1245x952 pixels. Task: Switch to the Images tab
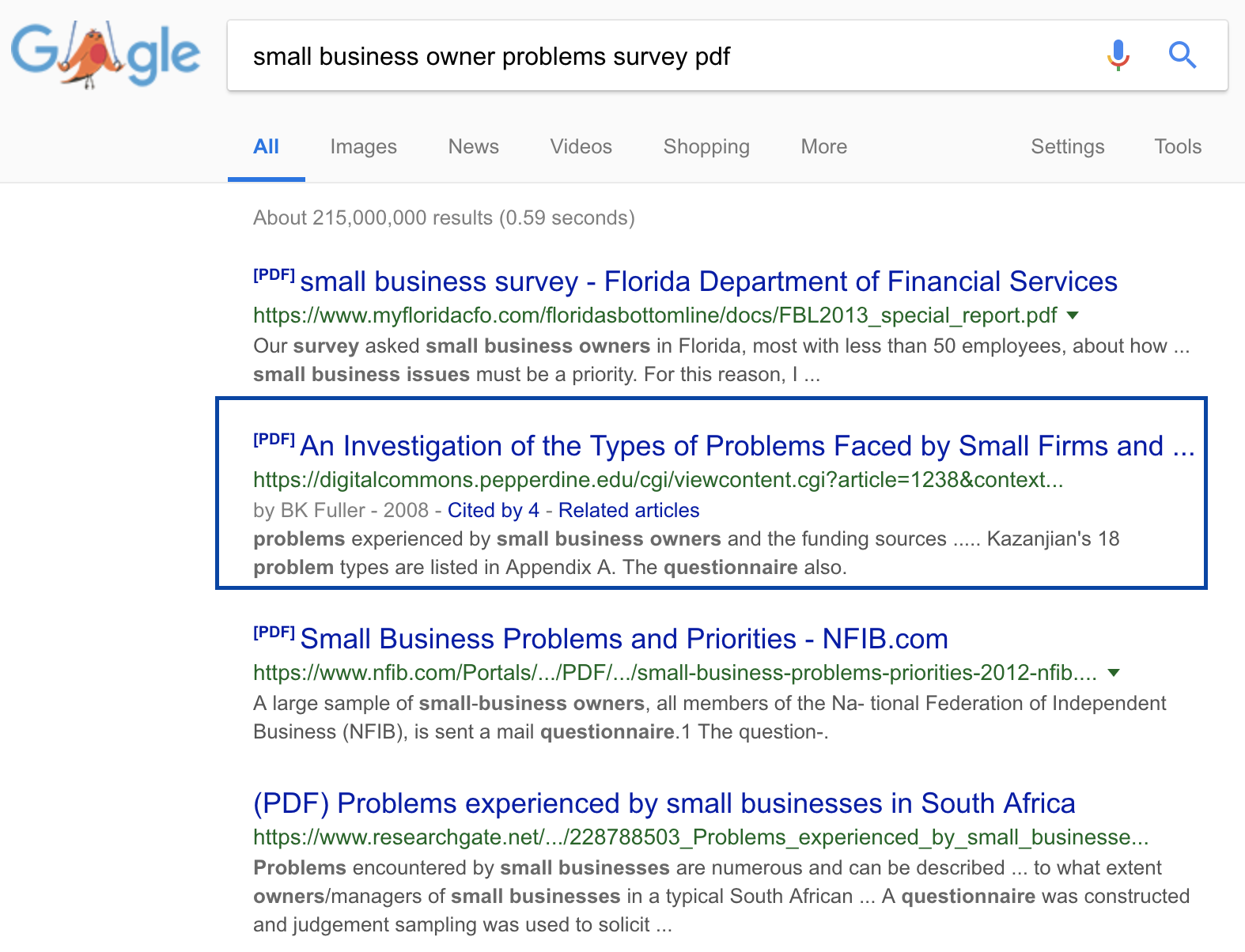click(363, 146)
